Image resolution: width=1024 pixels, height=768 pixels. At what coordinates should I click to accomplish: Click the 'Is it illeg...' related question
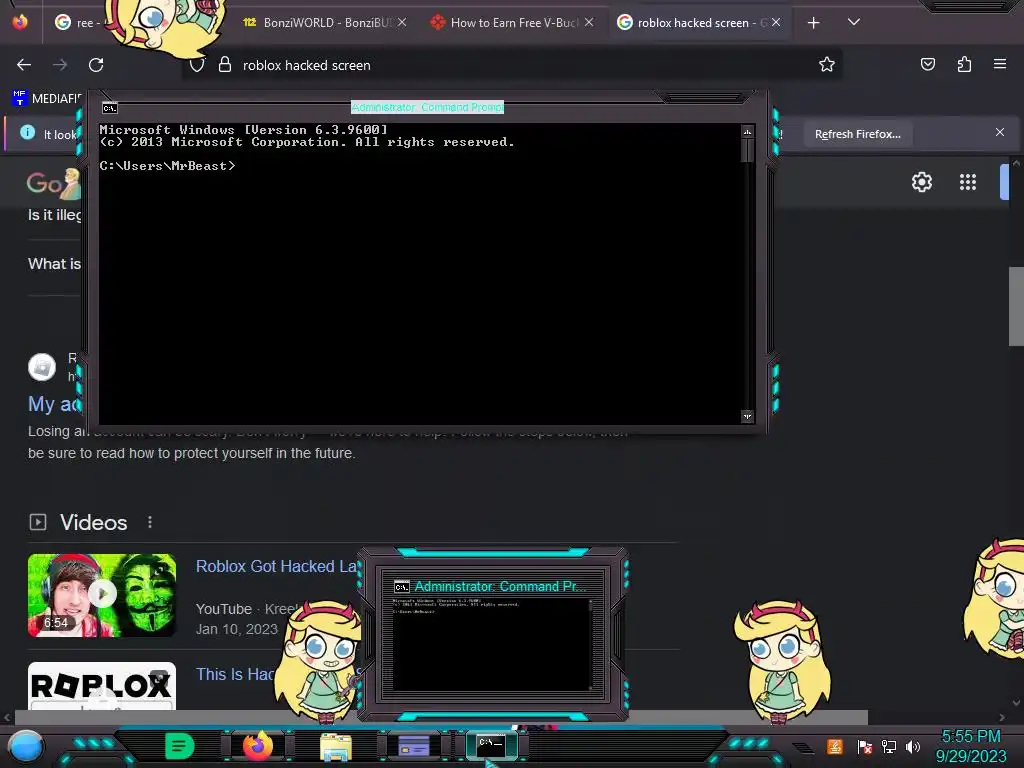point(54,215)
